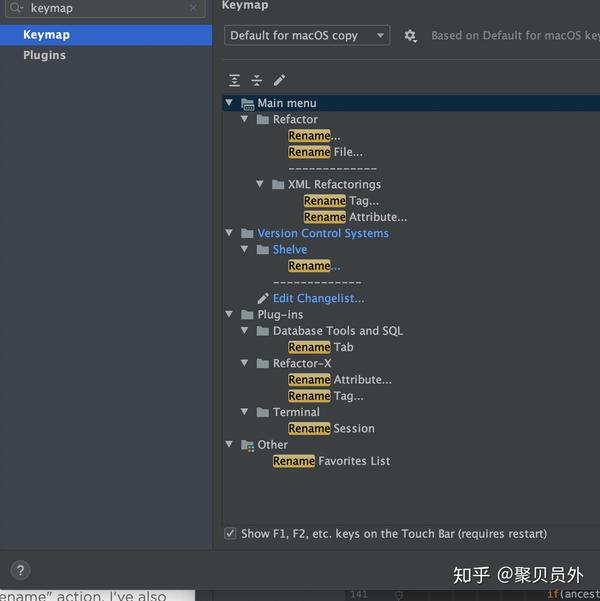The width and height of the screenshot is (600, 601).
Task: Click the Plug-ins folder icon
Action: [247, 315]
